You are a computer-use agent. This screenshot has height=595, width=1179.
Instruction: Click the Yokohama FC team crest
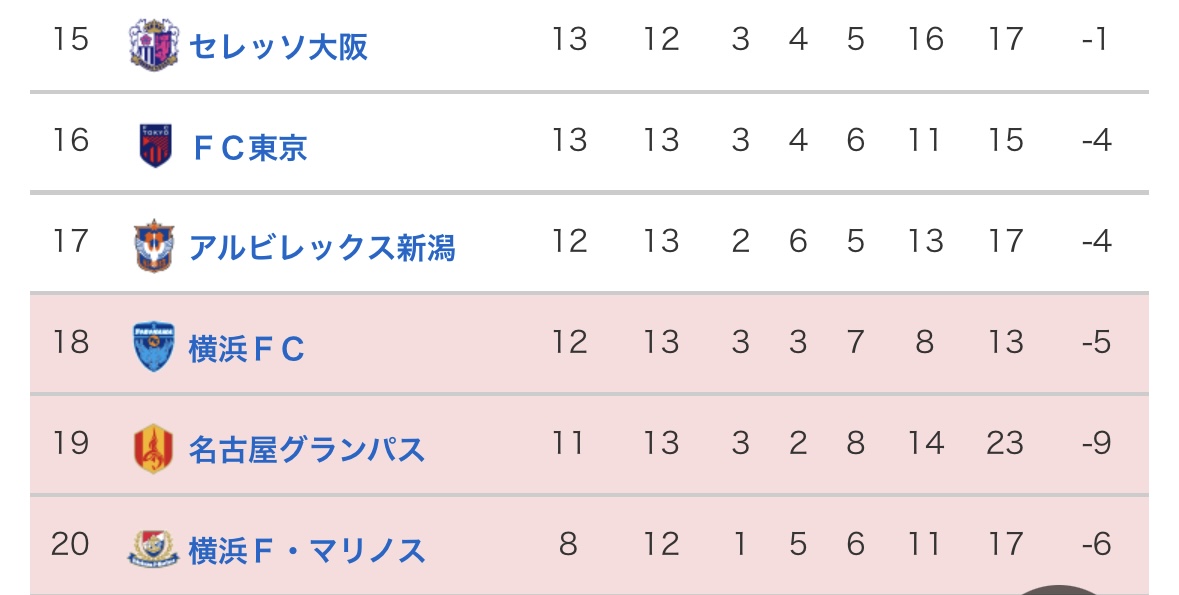(154, 347)
